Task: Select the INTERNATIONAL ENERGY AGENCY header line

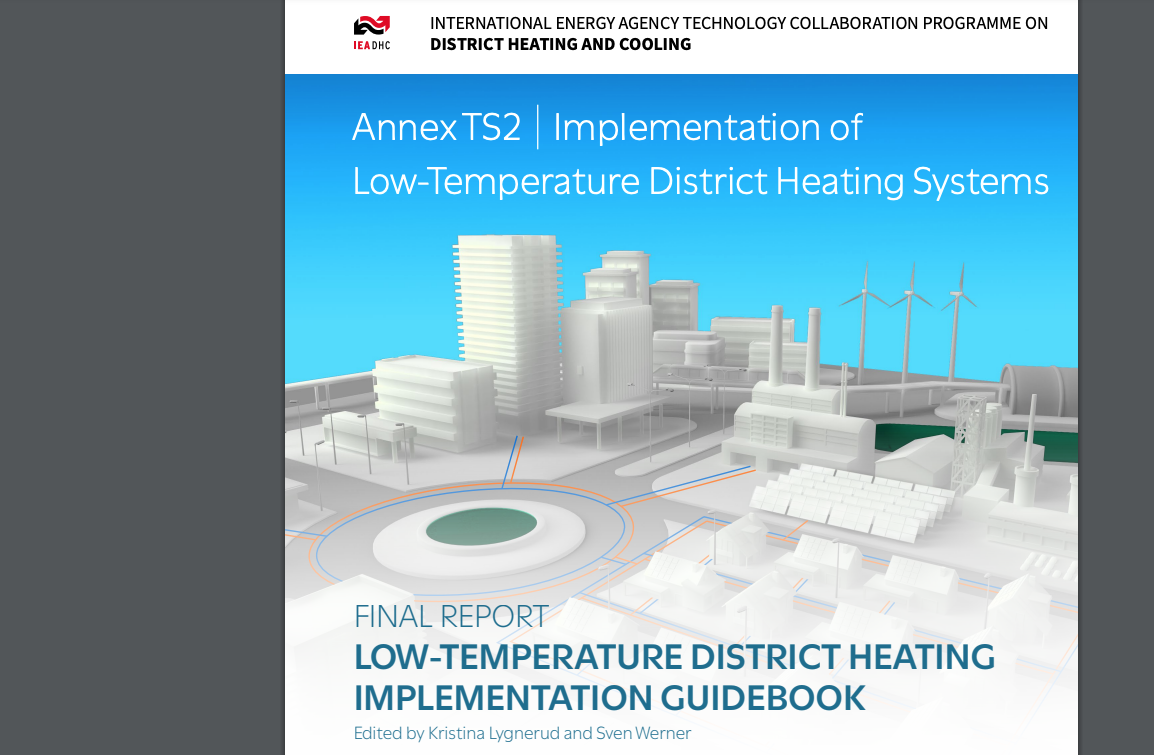Action: pos(739,22)
